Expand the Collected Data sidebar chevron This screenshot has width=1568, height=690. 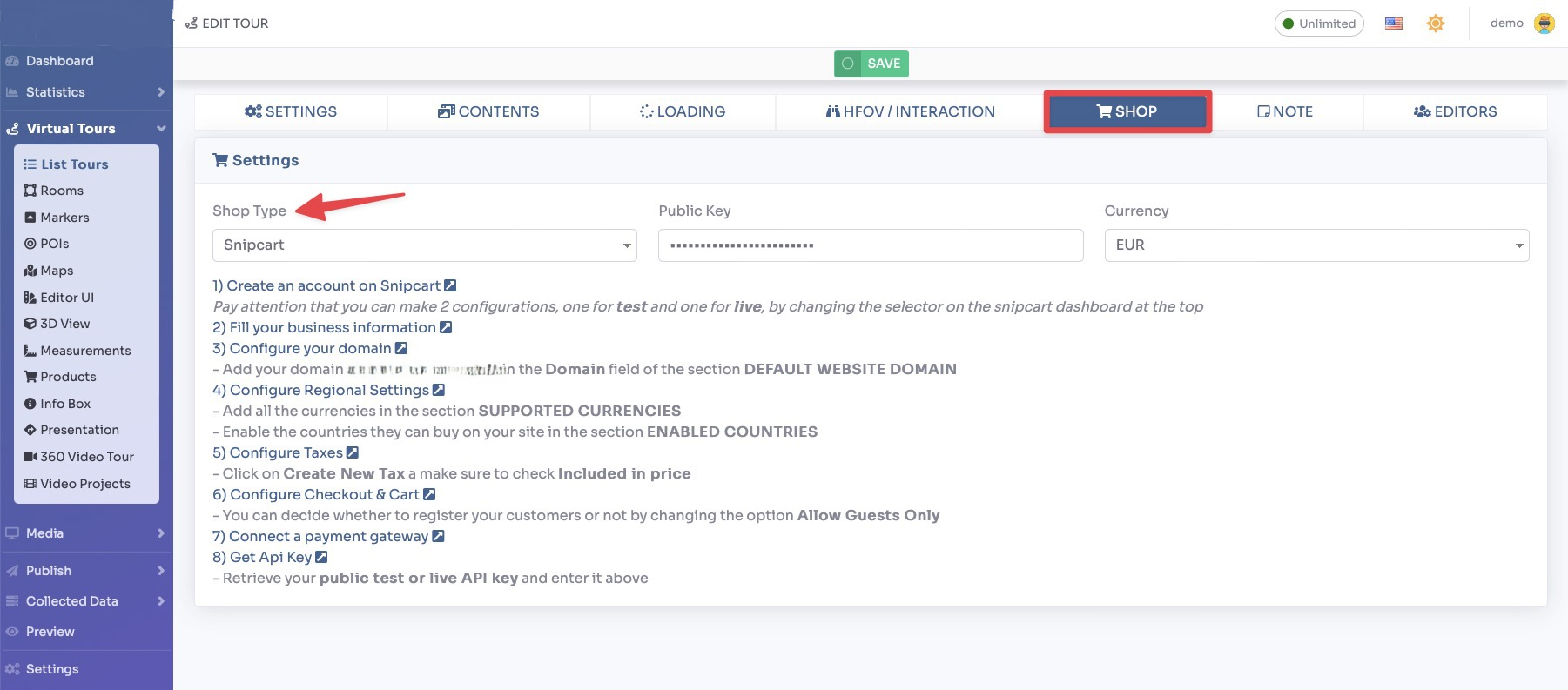(161, 601)
